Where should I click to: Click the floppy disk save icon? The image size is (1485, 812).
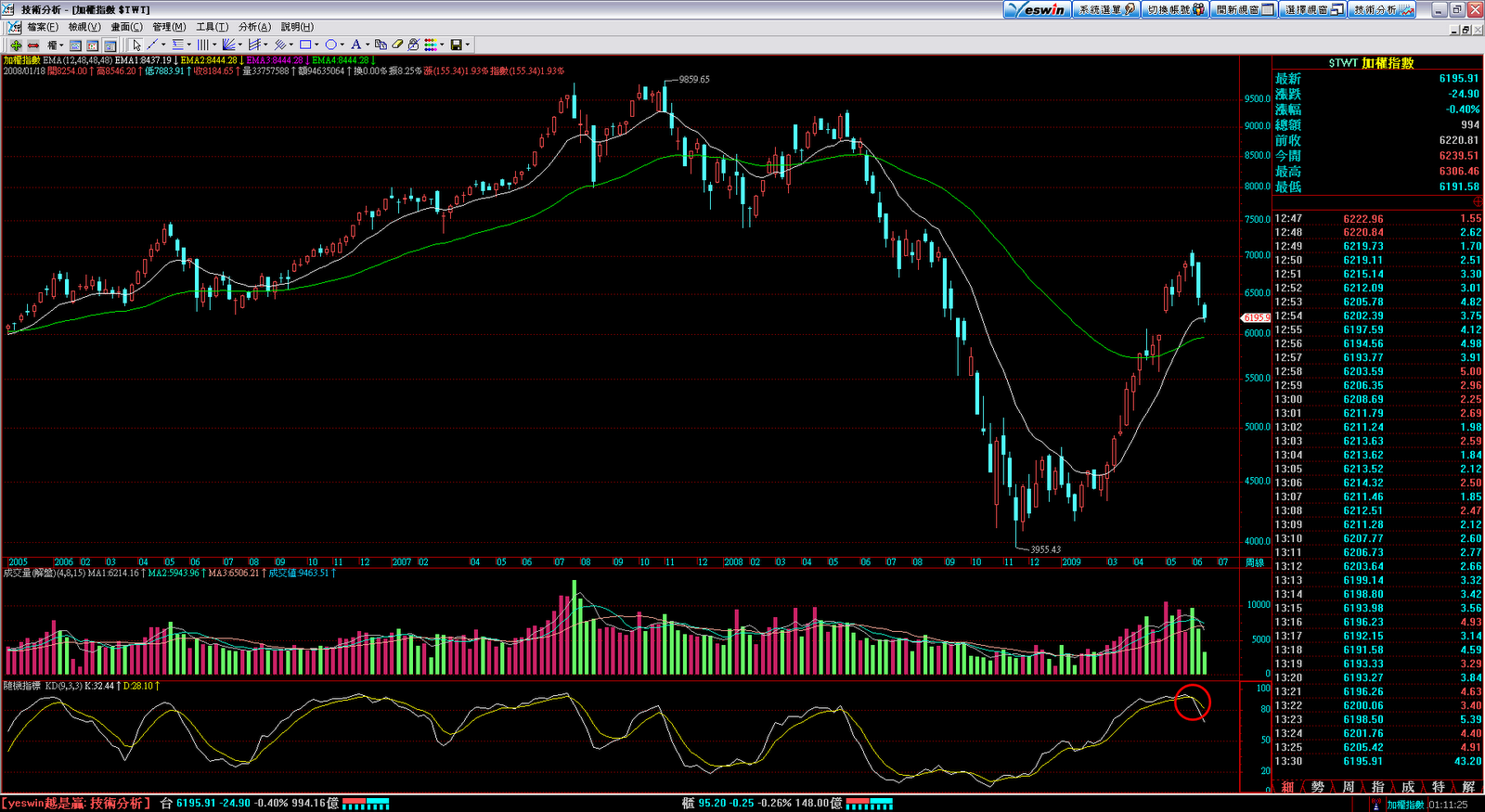(456, 45)
